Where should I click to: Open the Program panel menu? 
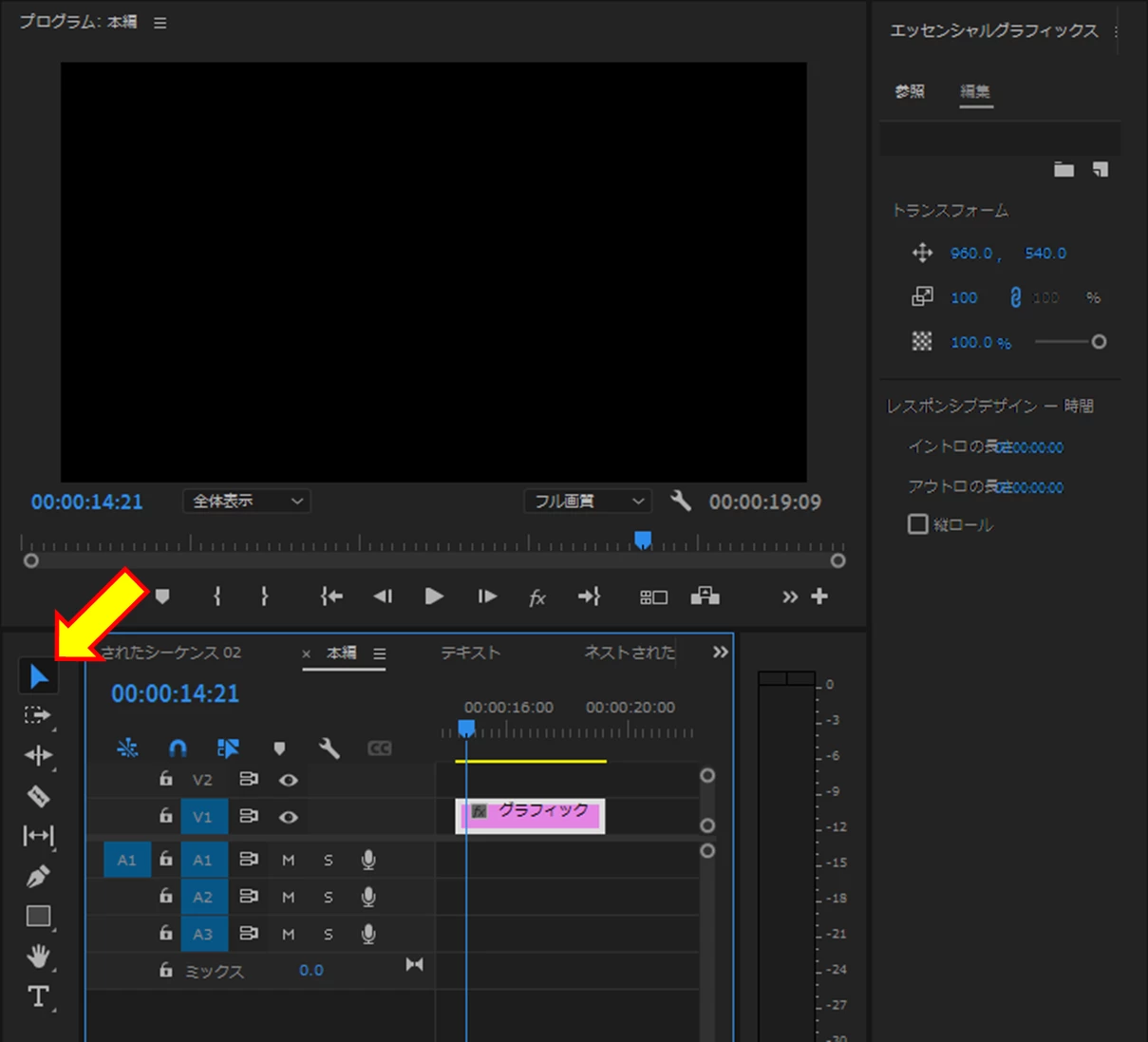coord(160,23)
